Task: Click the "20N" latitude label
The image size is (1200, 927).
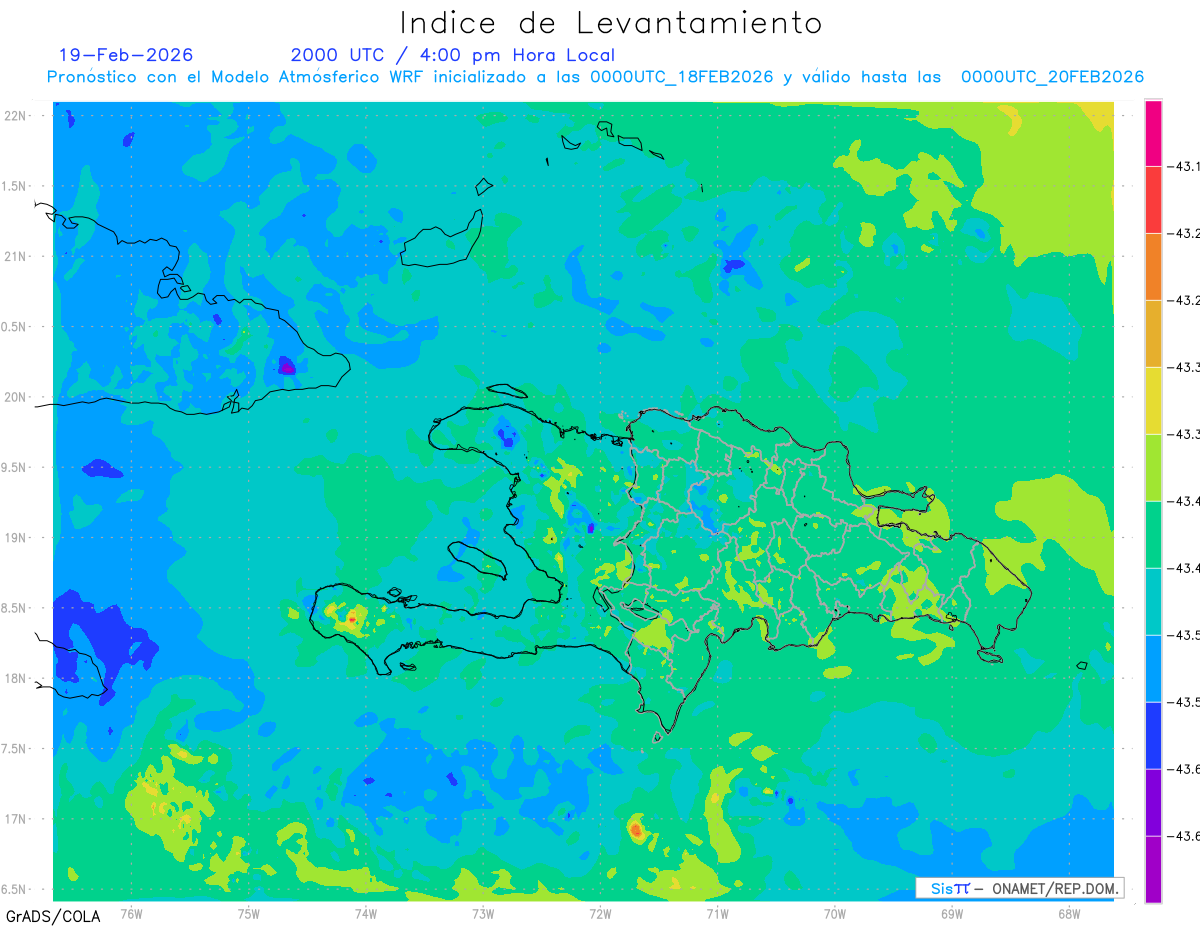Action: [16, 398]
